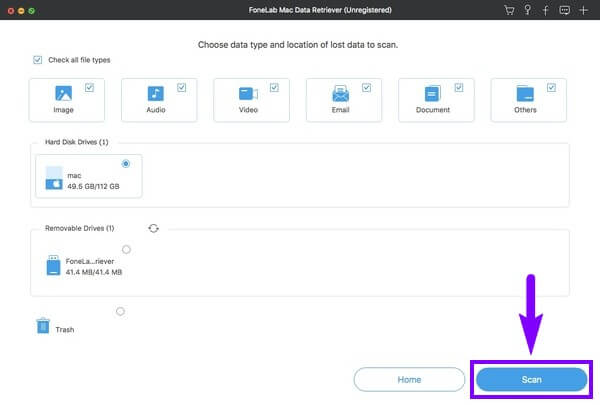Viewport: 600px width, 405px height.
Task: Start scanning with the Scan button
Action: click(532, 379)
